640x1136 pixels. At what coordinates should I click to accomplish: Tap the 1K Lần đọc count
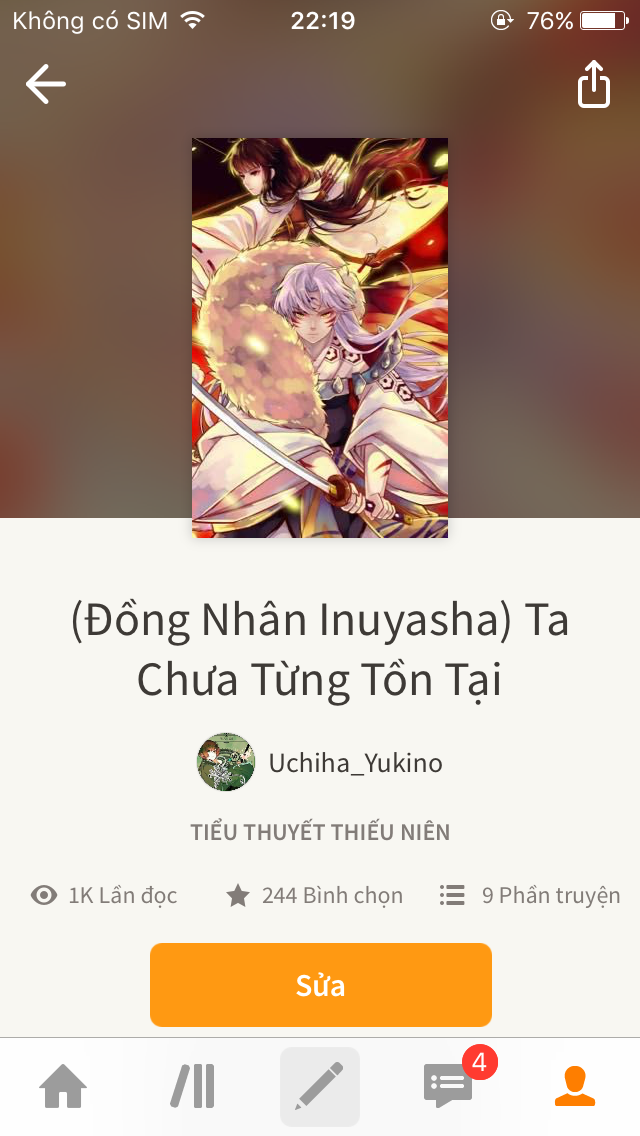[122, 895]
